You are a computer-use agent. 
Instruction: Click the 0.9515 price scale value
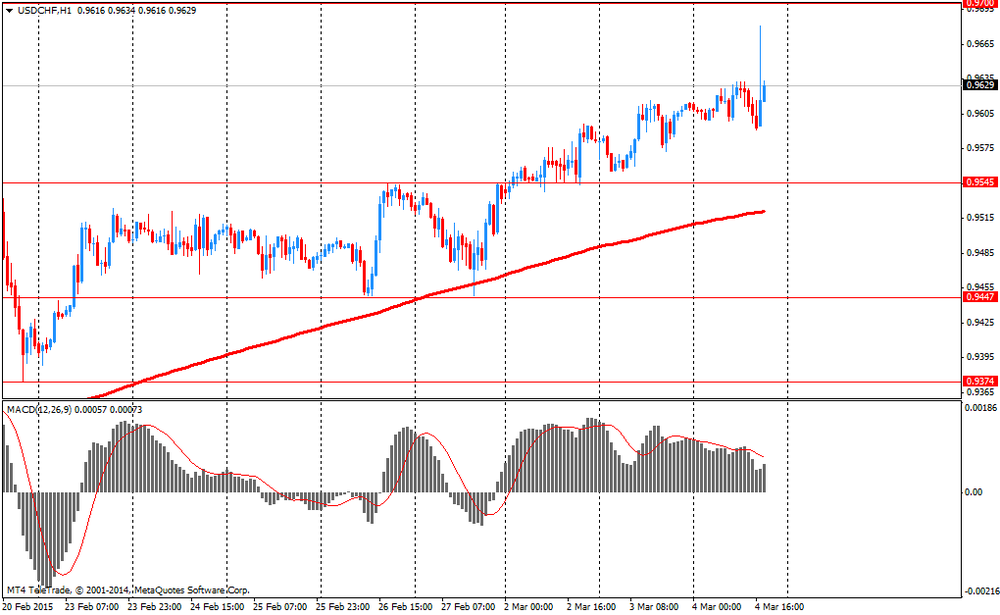point(980,218)
